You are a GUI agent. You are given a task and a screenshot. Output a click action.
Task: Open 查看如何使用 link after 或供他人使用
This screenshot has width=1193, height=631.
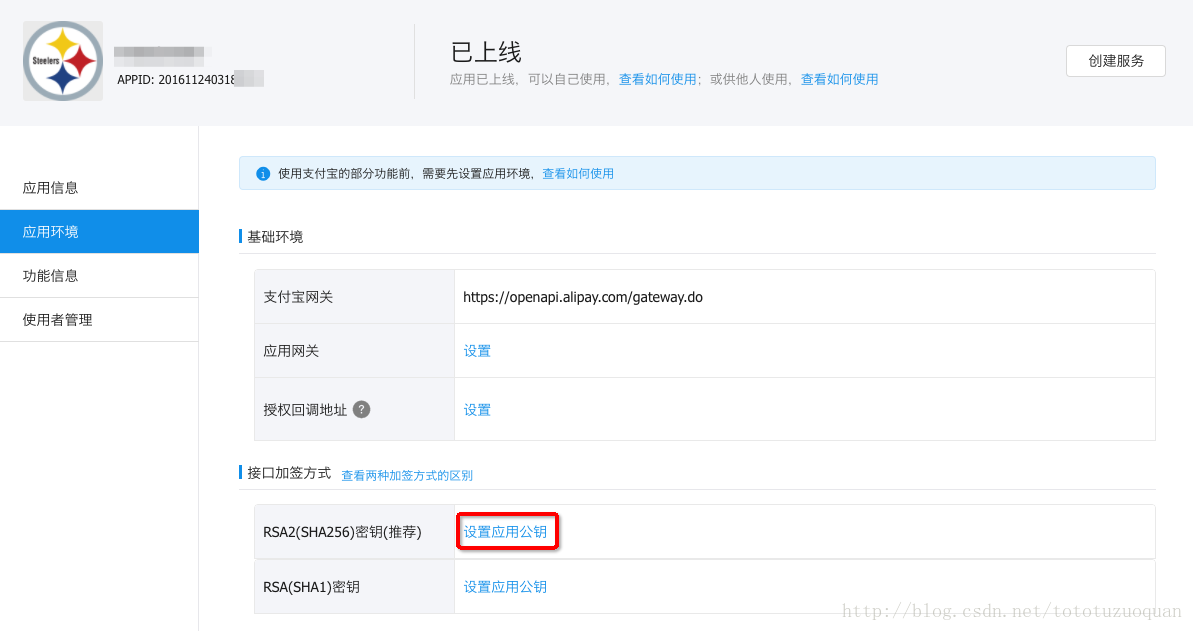839,79
